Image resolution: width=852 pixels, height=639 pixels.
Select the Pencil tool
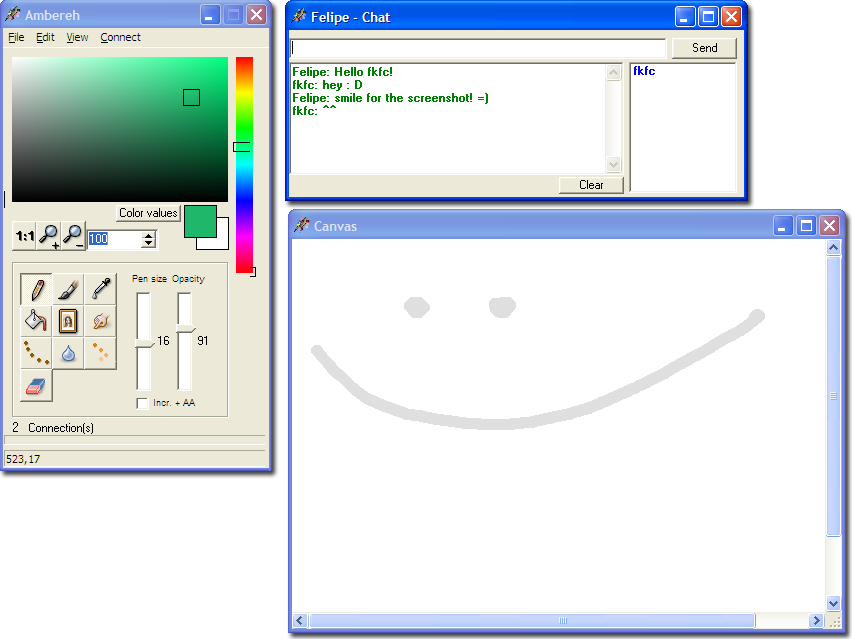(36, 289)
